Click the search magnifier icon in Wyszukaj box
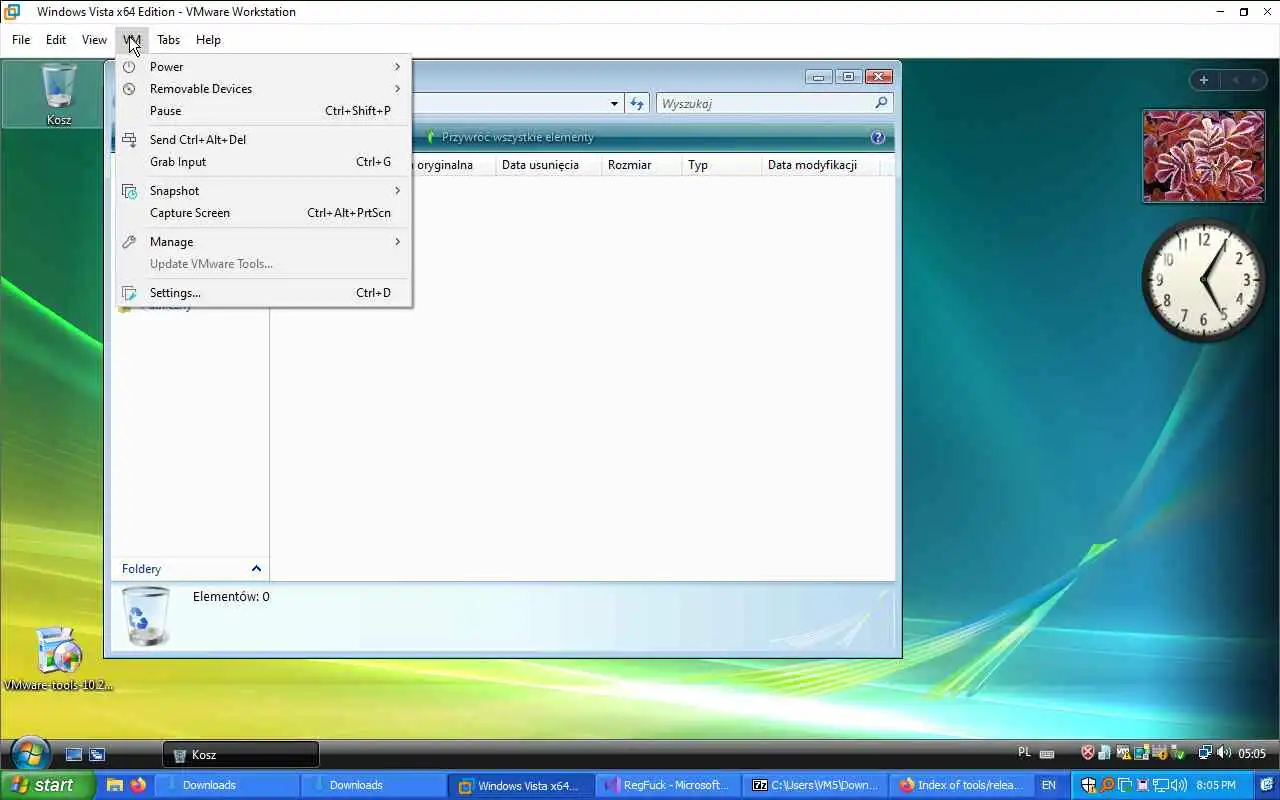The image size is (1280, 800). (881, 103)
